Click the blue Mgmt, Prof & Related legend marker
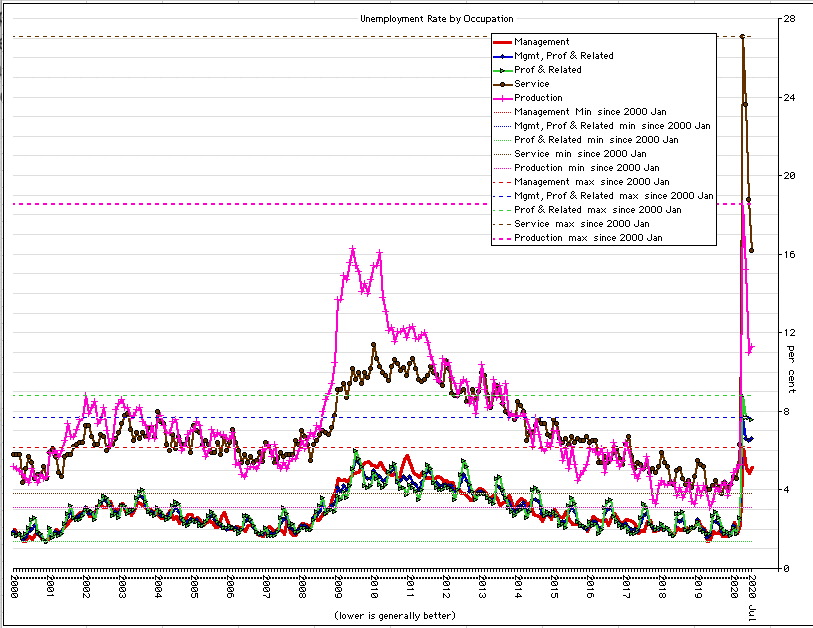The height and width of the screenshot is (628, 813). pyautogui.click(x=503, y=56)
